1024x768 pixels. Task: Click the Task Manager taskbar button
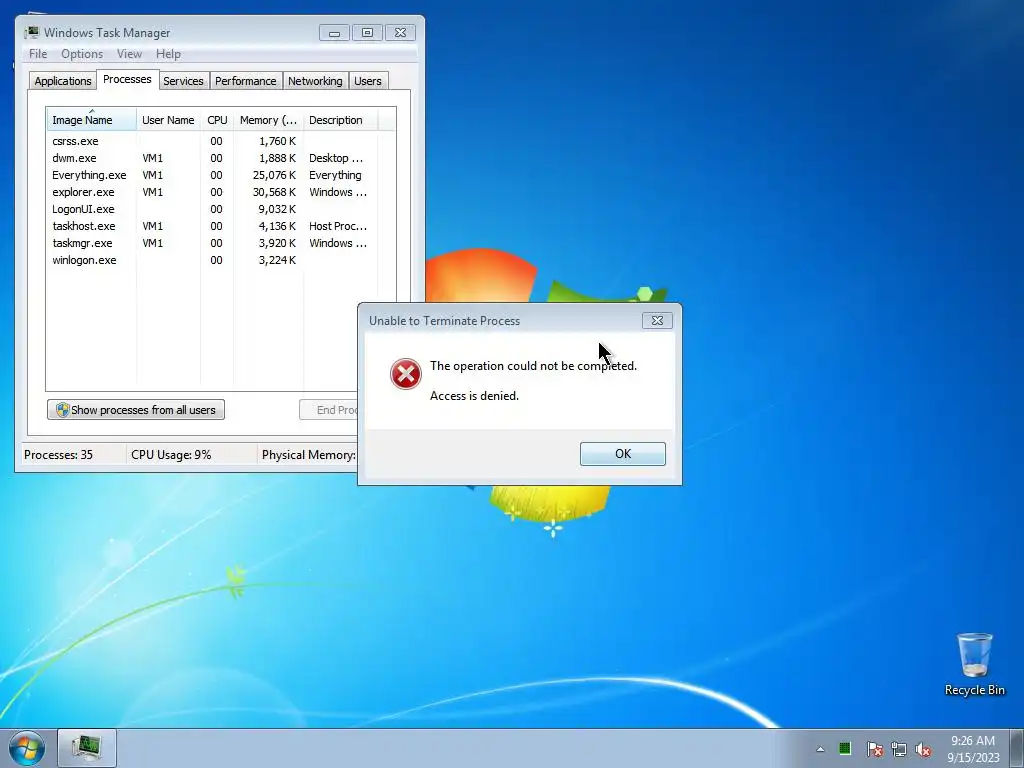87,748
